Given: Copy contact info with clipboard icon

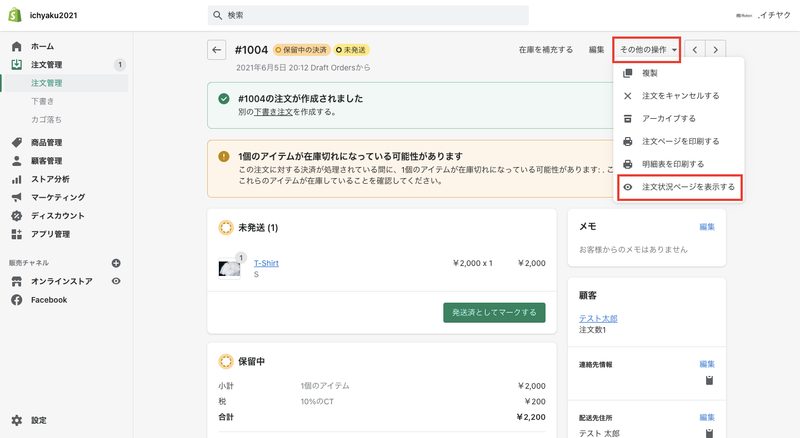Looking at the screenshot, I should pyautogui.click(x=709, y=380).
